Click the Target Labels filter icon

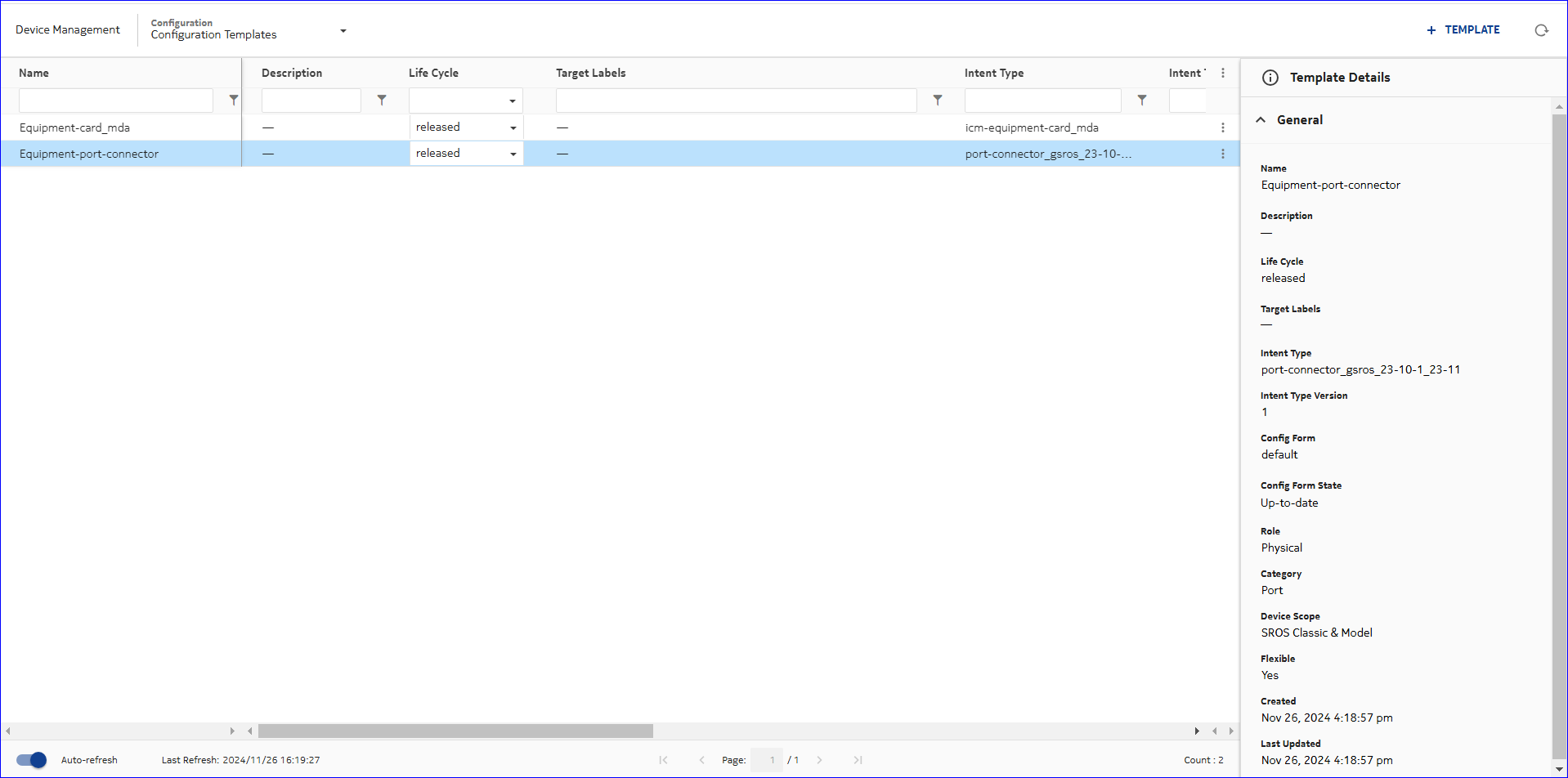(x=938, y=100)
